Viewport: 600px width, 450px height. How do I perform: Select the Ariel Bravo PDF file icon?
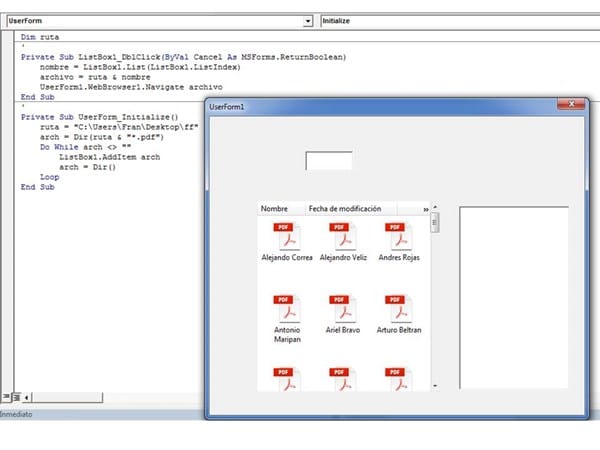coord(343,308)
